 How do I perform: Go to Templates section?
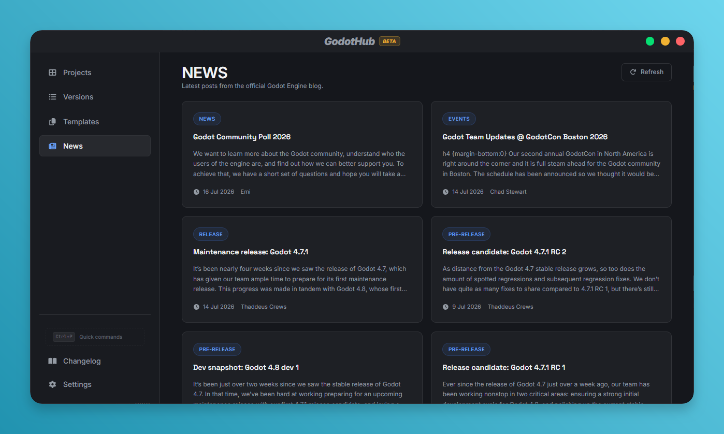pyautogui.click(x=95, y=122)
